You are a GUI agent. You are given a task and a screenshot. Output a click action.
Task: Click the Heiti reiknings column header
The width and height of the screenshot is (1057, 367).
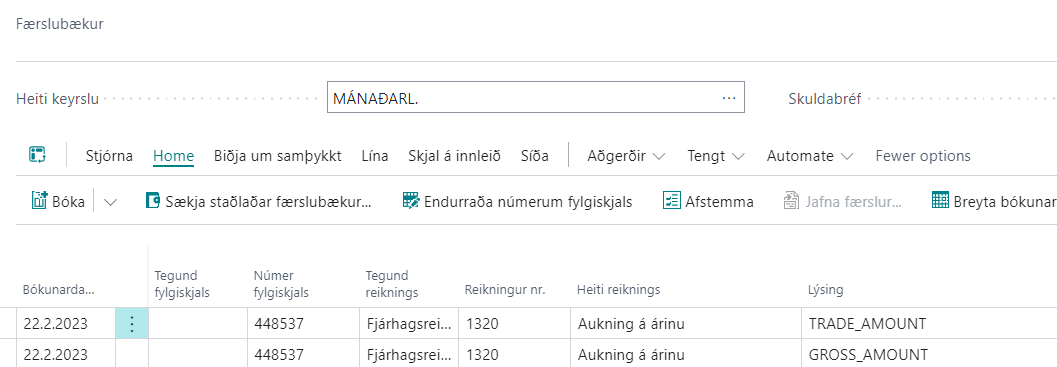tap(619, 290)
